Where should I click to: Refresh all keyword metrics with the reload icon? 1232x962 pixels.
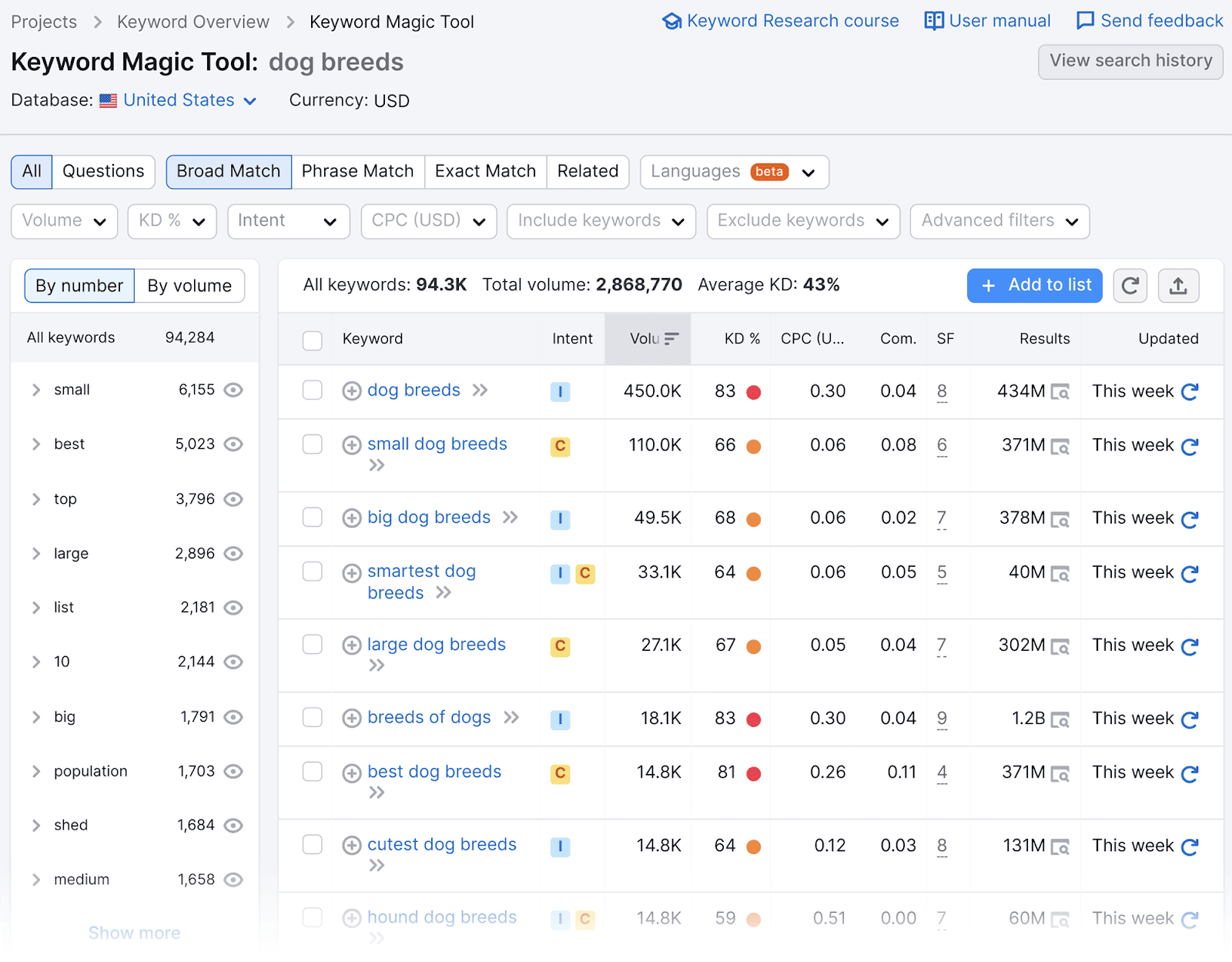pos(1130,285)
